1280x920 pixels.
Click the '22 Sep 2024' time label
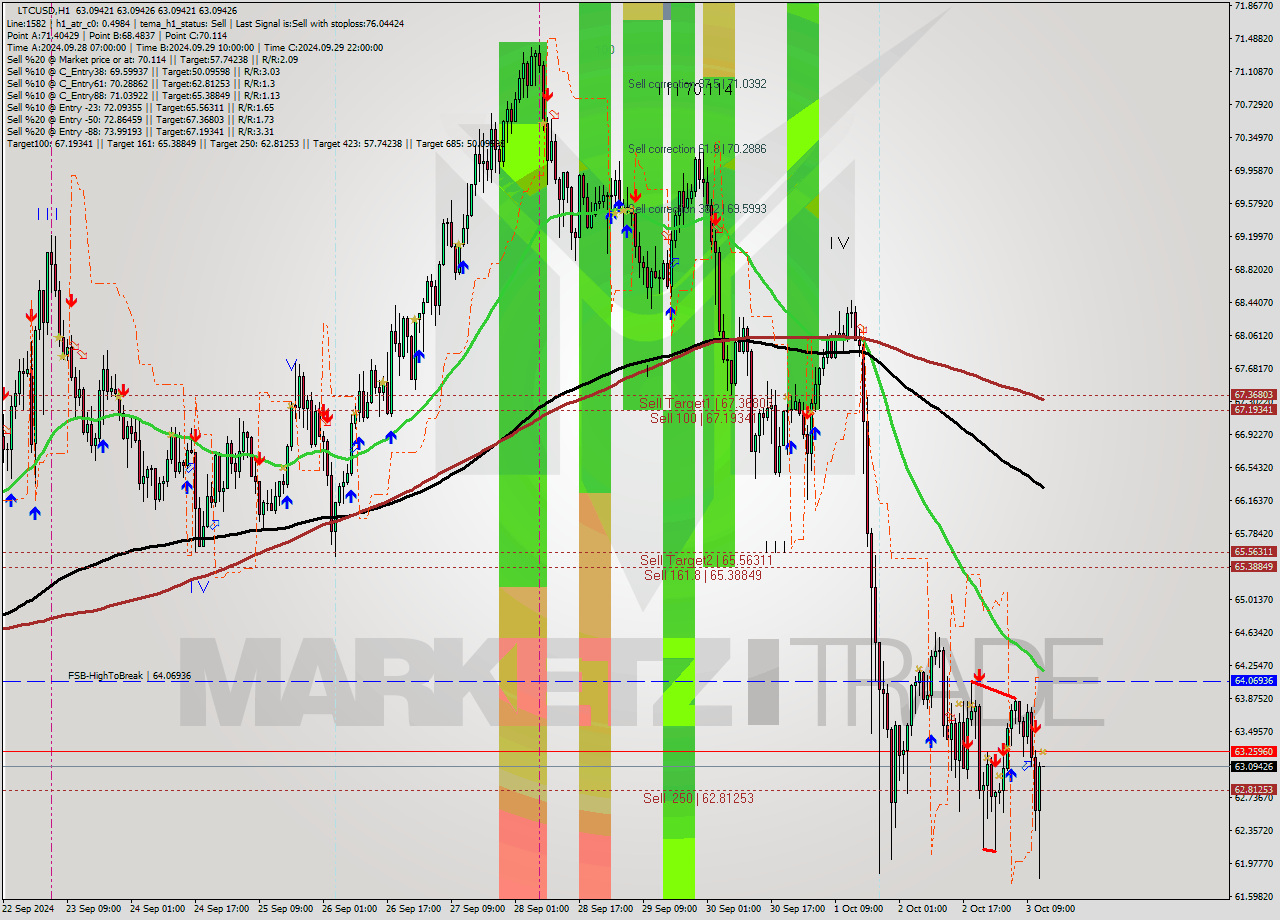tap(28, 909)
